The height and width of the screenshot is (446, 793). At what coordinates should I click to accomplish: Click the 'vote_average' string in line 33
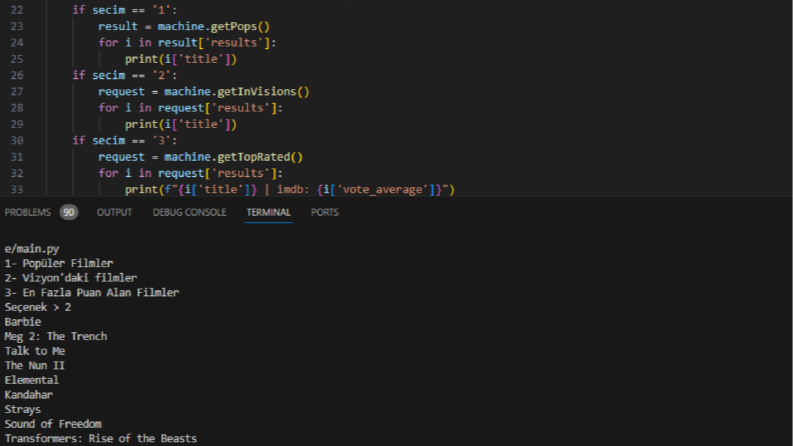click(x=382, y=190)
